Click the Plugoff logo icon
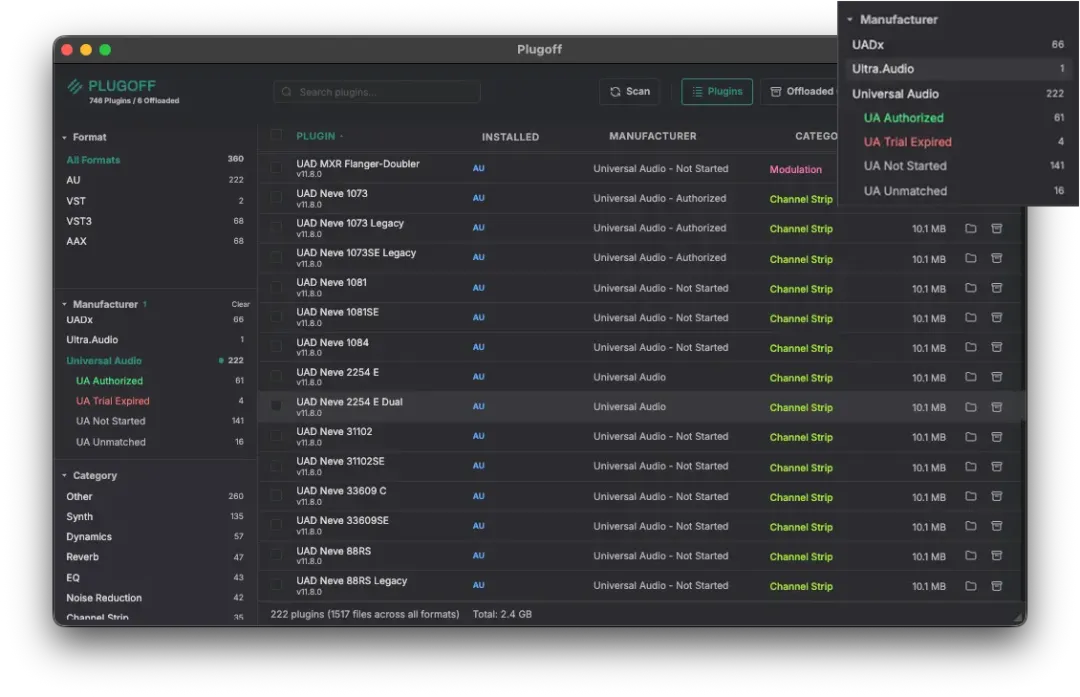The image size is (1080, 697). pos(74,86)
